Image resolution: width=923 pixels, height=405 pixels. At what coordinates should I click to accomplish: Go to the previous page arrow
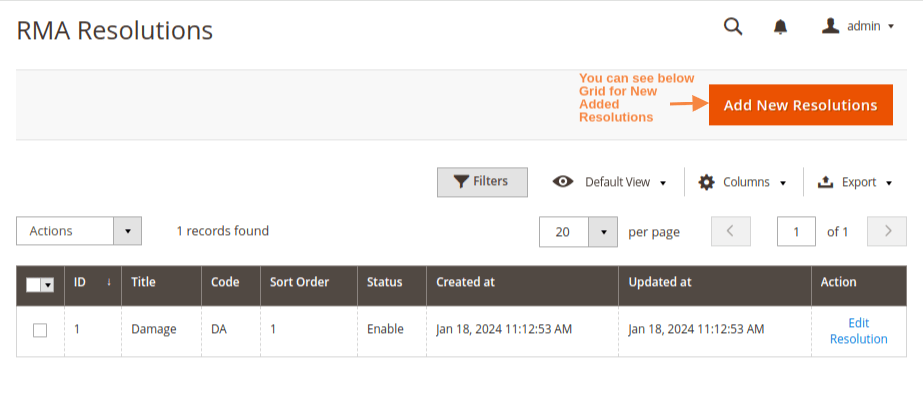(730, 231)
